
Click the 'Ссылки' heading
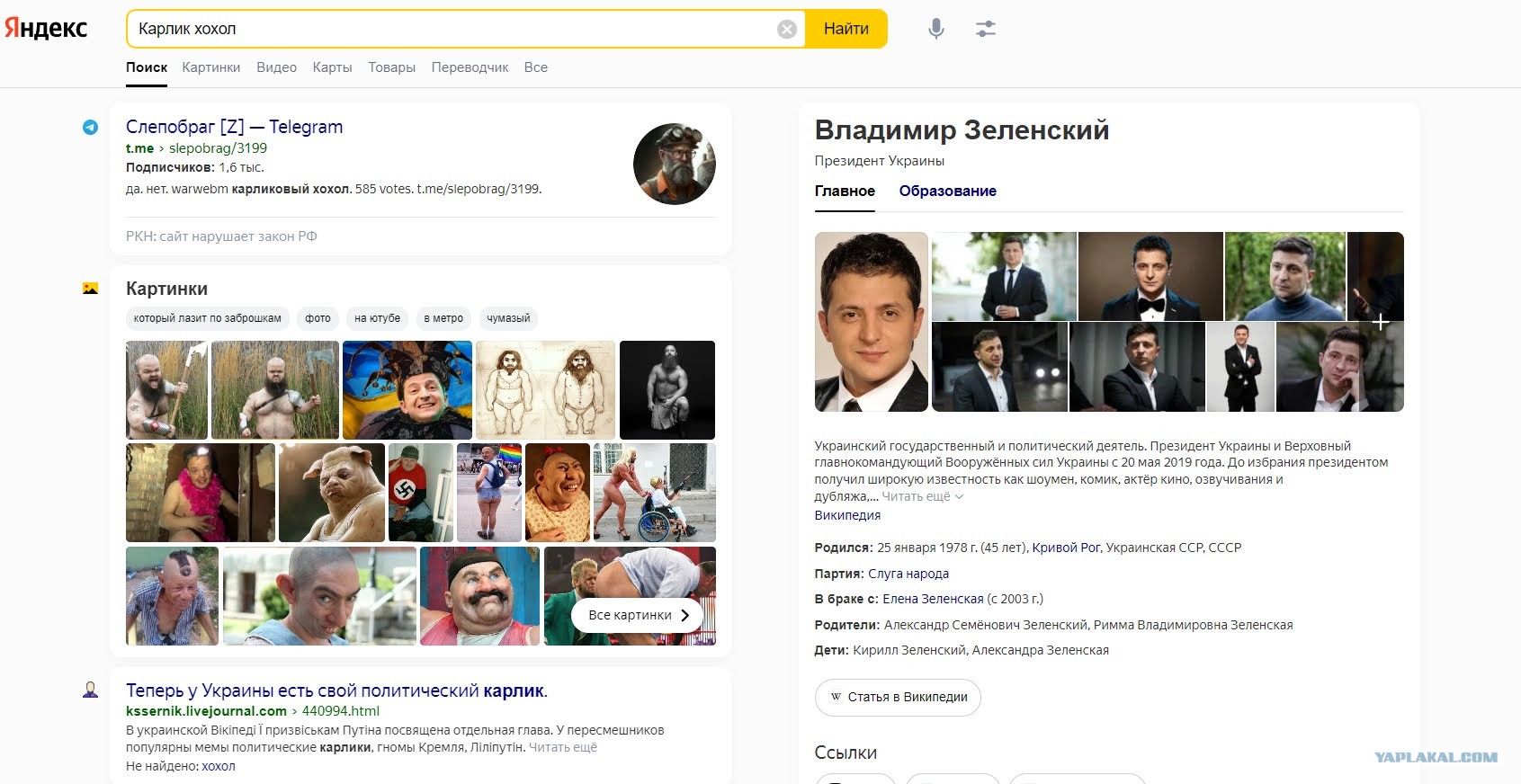click(x=845, y=753)
